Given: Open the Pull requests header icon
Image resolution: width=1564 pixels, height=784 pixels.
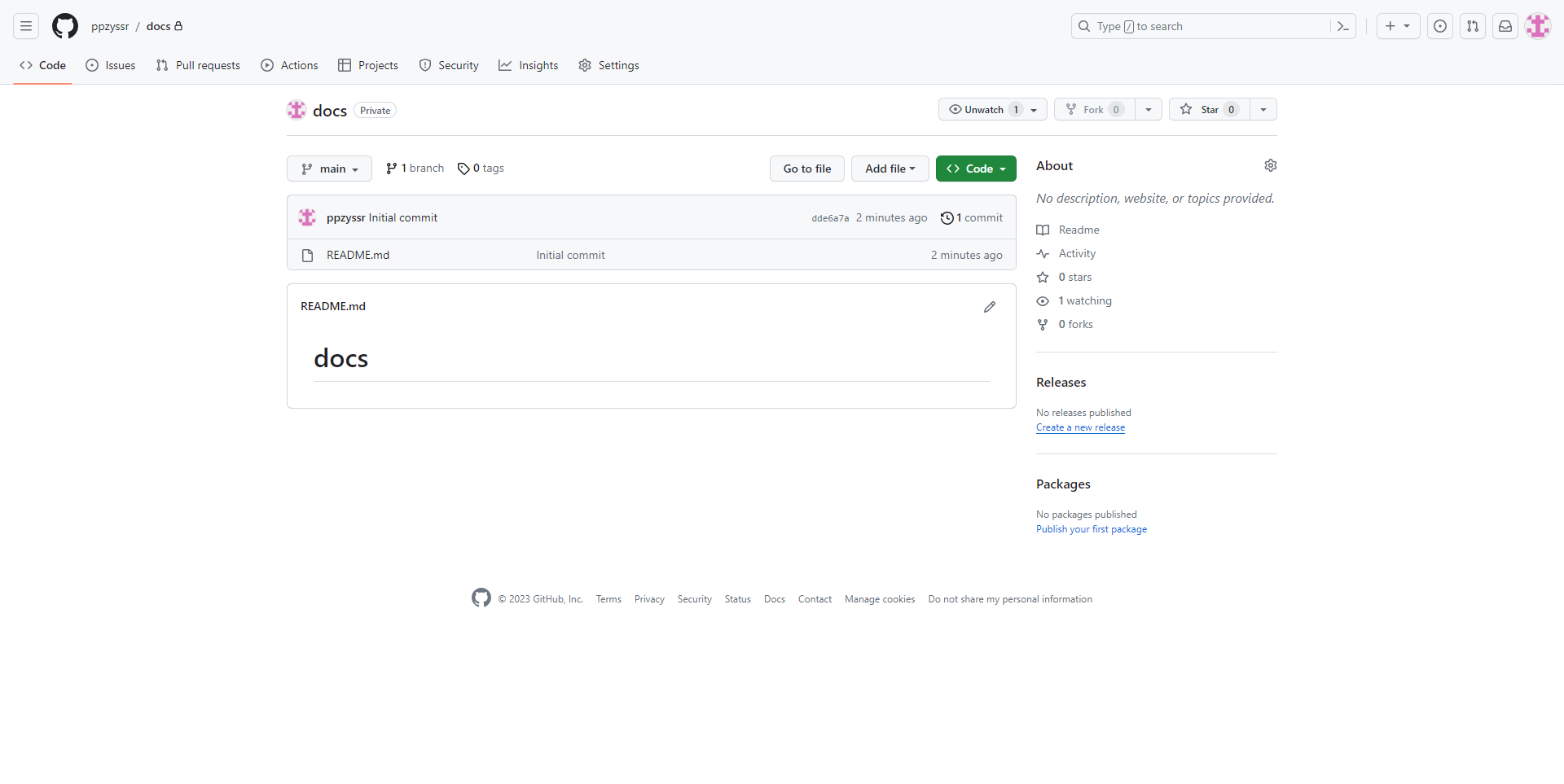Looking at the screenshot, I should 1473,26.
